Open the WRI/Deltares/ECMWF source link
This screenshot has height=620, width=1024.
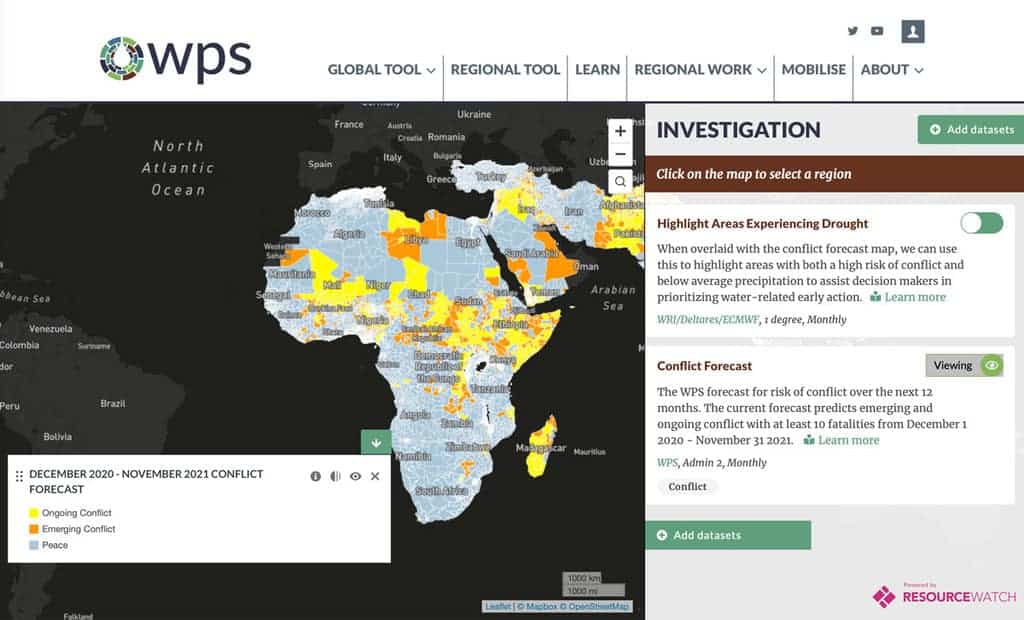point(708,319)
